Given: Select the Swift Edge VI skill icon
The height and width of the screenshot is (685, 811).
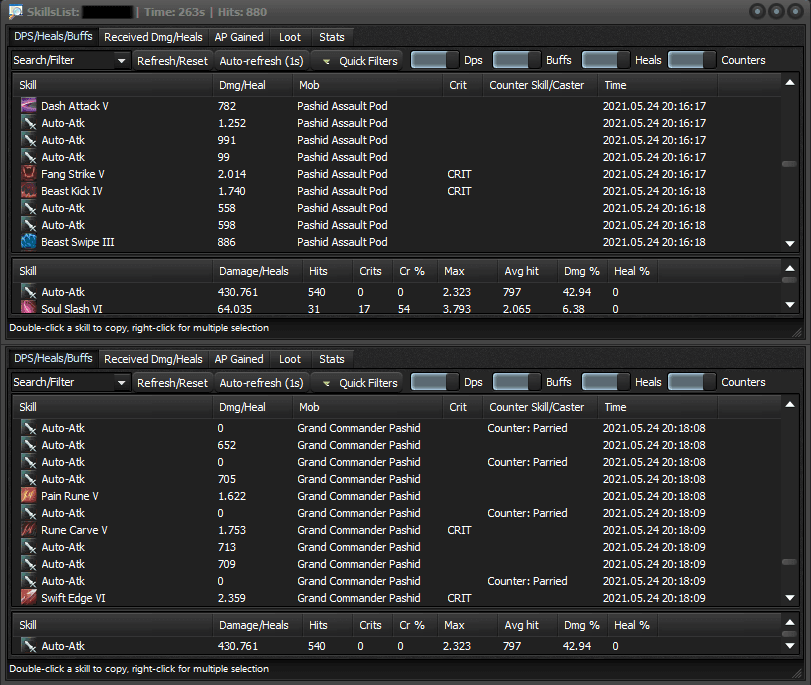Looking at the screenshot, I should tap(29, 598).
